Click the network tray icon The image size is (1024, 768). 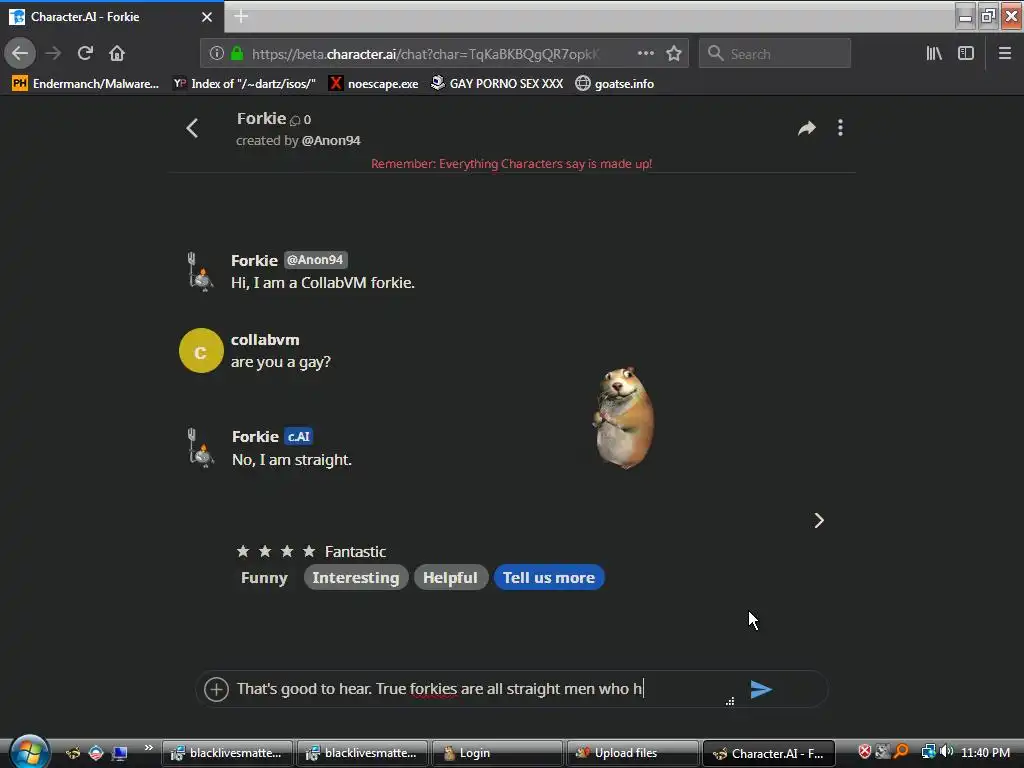pyautogui.click(x=928, y=752)
